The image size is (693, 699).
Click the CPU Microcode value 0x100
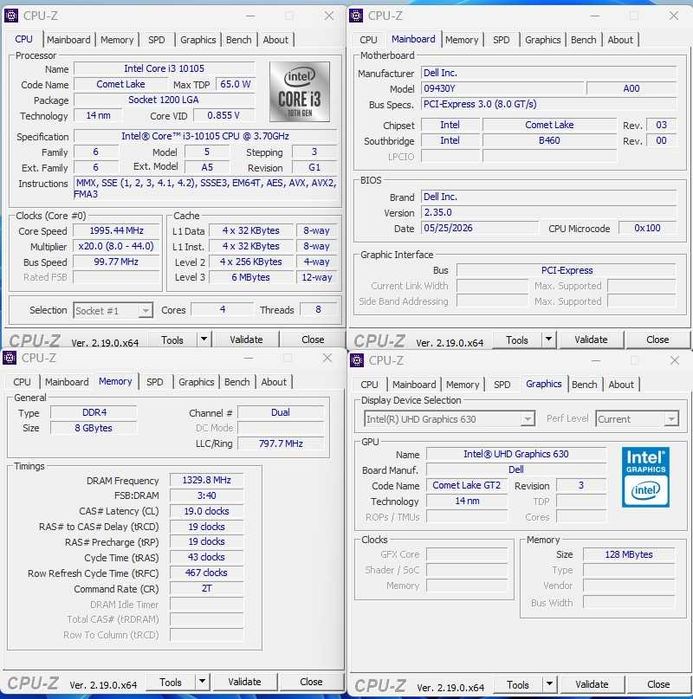pyautogui.click(x=647, y=228)
